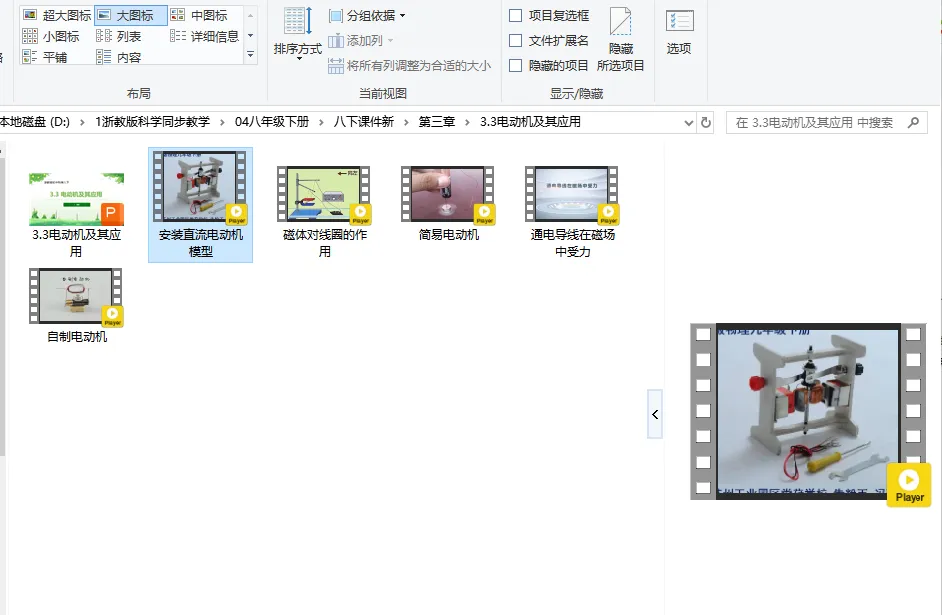Open folder options (选项)
This screenshot has height=615, width=942.
[679, 34]
